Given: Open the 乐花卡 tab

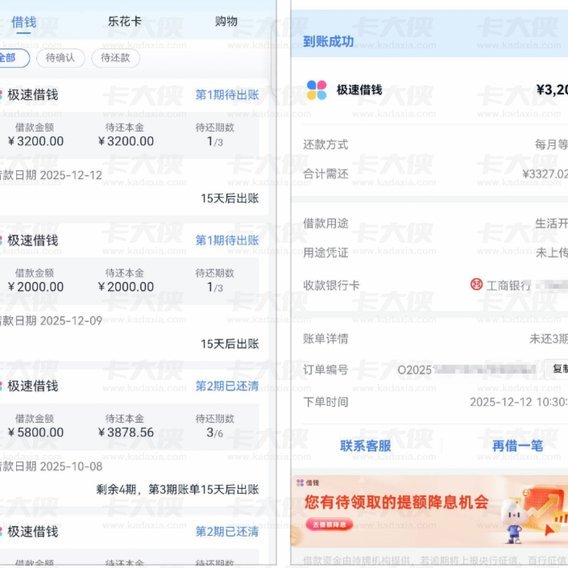Looking at the screenshot, I should tap(125, 22).
